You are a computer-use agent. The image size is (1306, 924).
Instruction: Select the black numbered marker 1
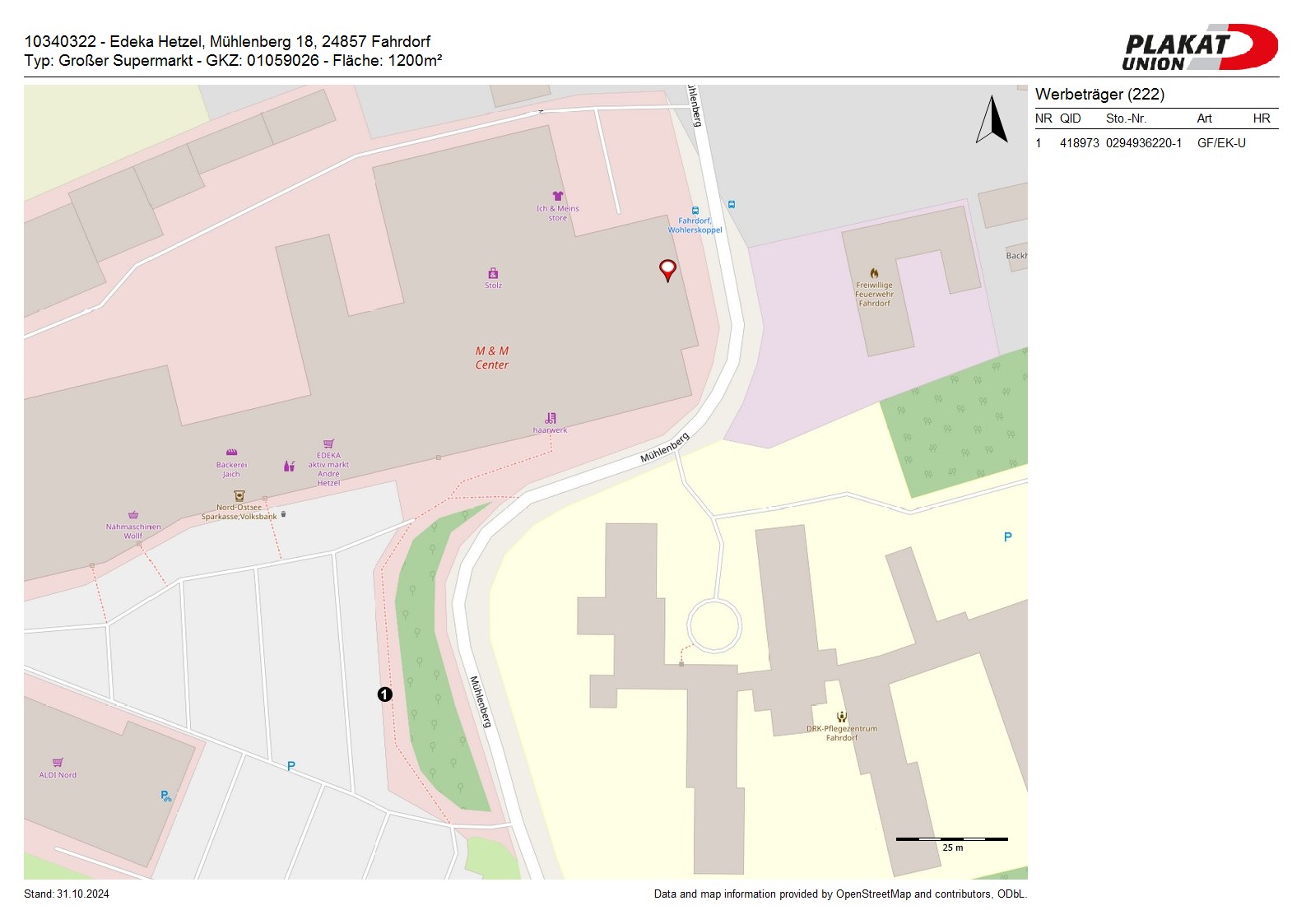coord(384,694)
